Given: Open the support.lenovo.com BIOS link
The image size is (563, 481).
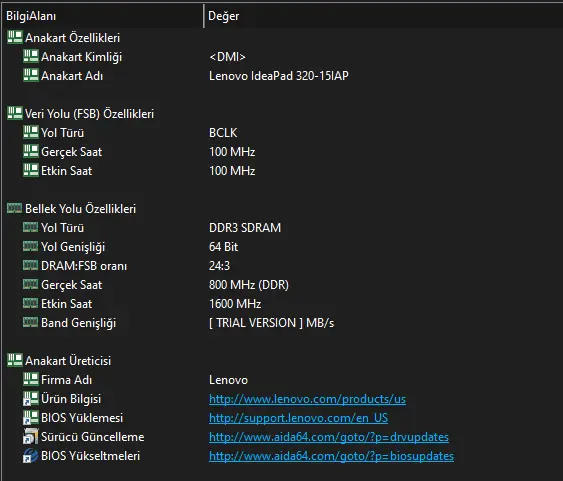Looking at the screenshot, I should [298, 418].
